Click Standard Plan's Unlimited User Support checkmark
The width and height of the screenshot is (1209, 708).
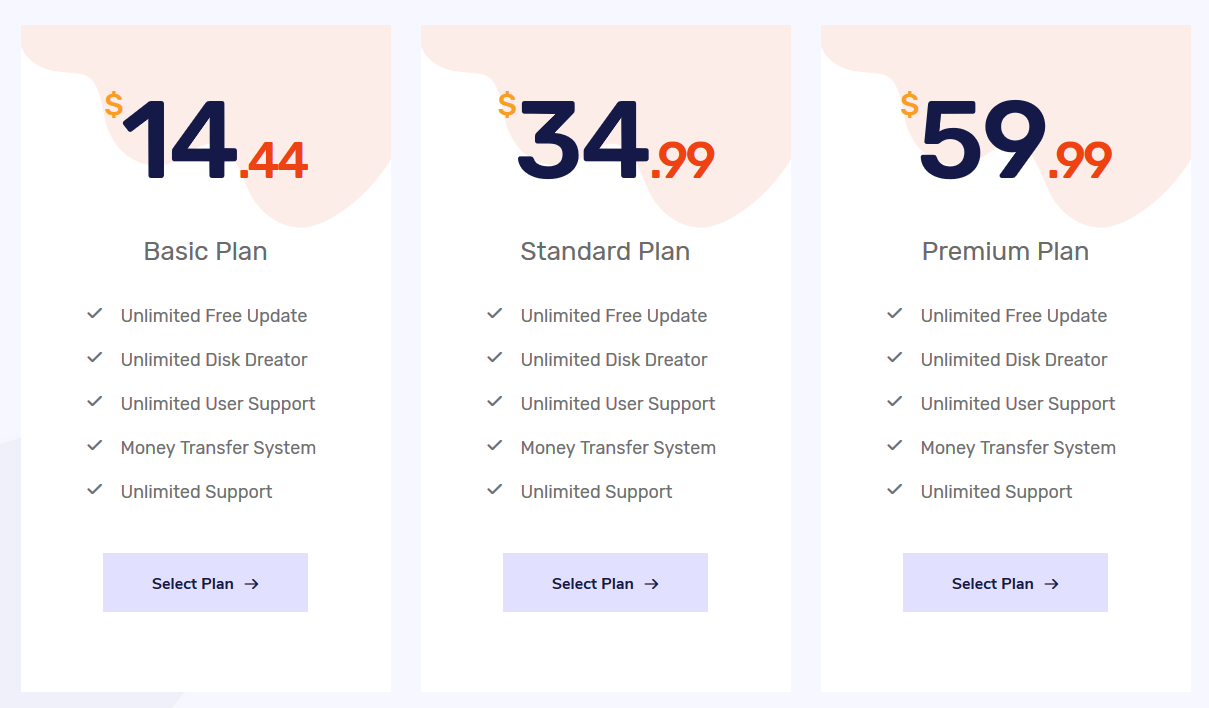(x=495, y=402)
